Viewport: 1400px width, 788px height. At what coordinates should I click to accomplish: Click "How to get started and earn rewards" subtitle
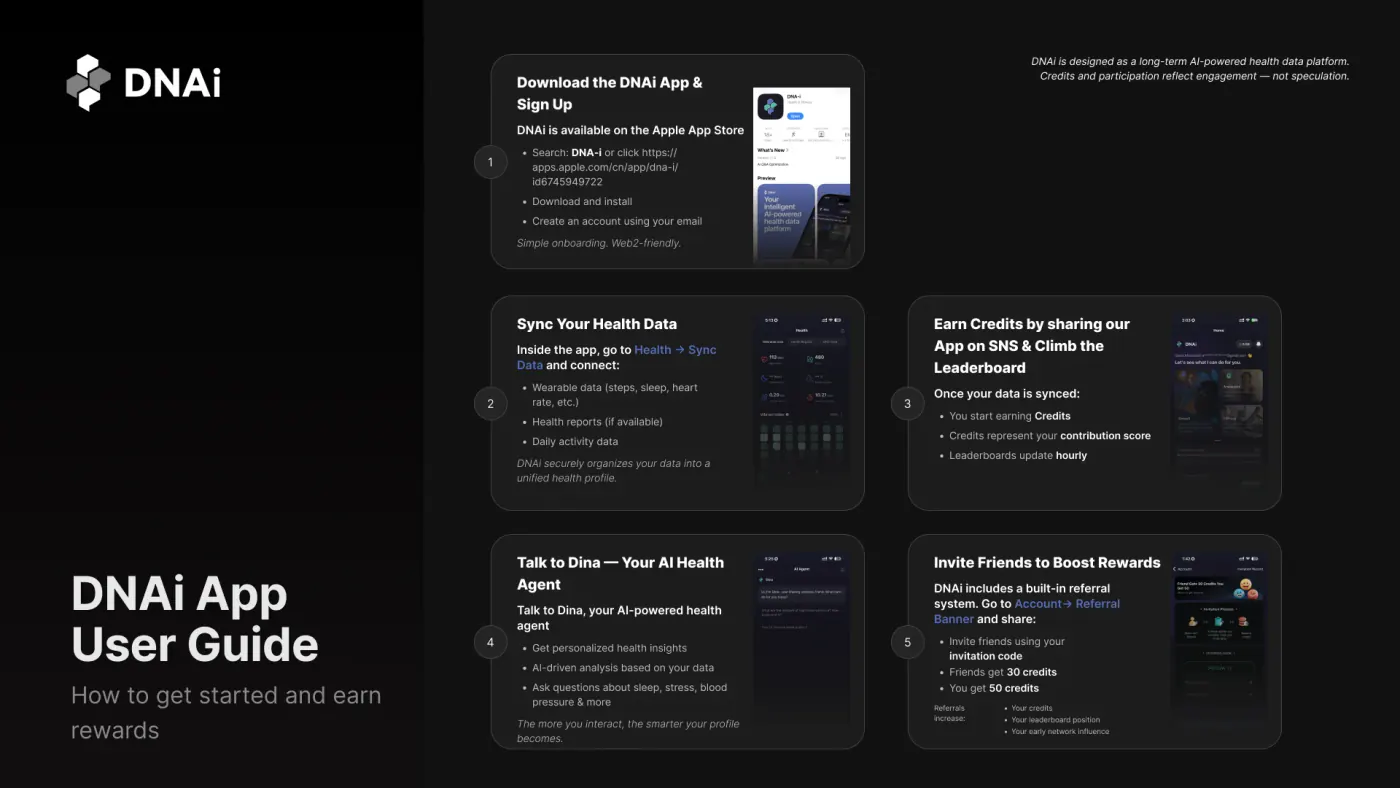(226, 712)
